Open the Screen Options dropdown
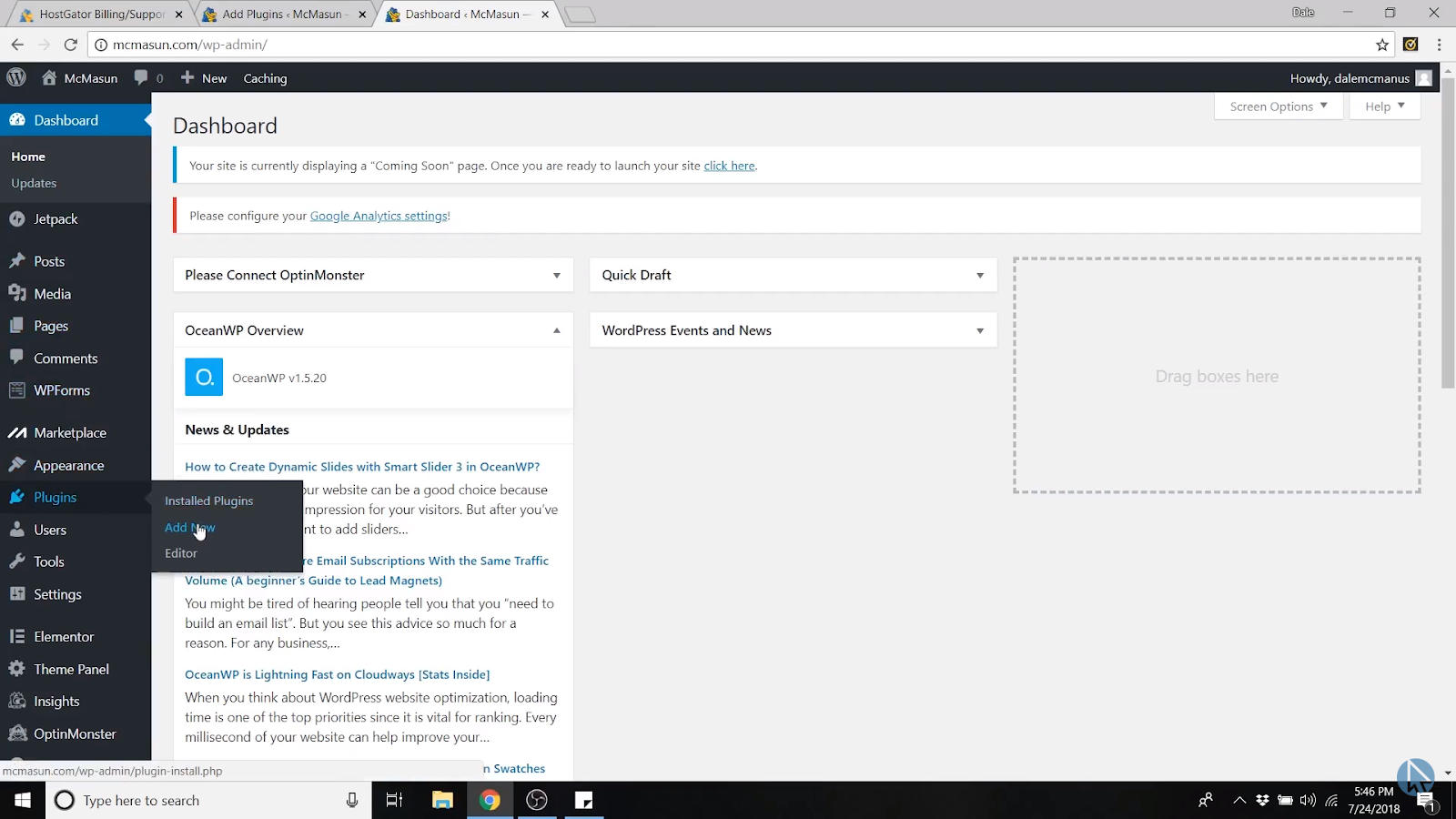 1279,106
